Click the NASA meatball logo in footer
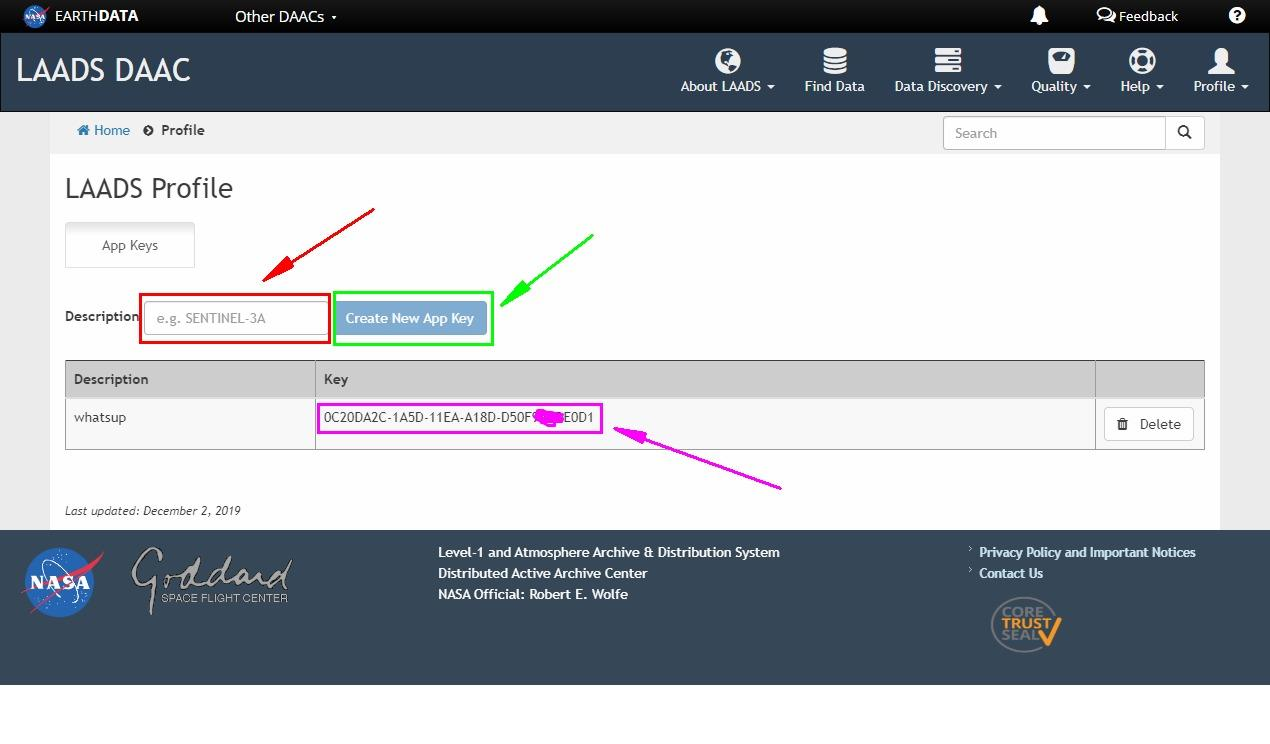 pyautogui.click(x=61, y=582)
